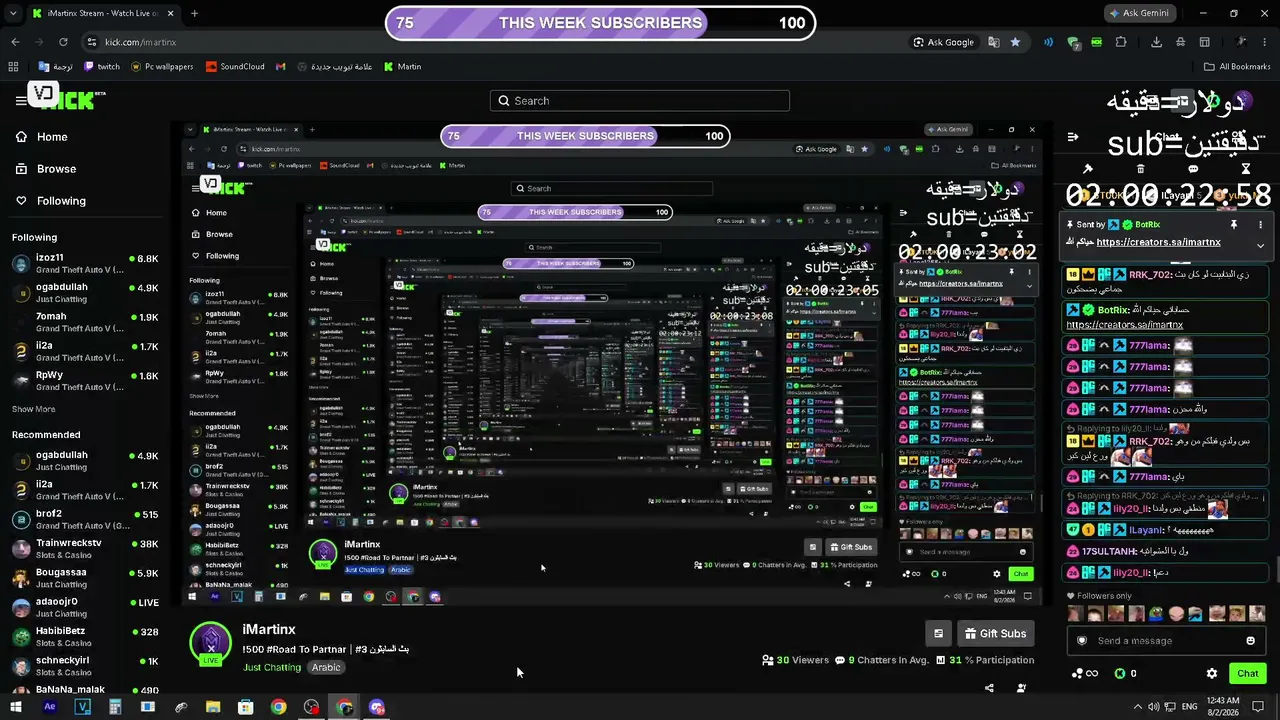Open creators.sa/imartnx link in pinned message
This screenshot has height=720, width=1280.
[1158, 242]
